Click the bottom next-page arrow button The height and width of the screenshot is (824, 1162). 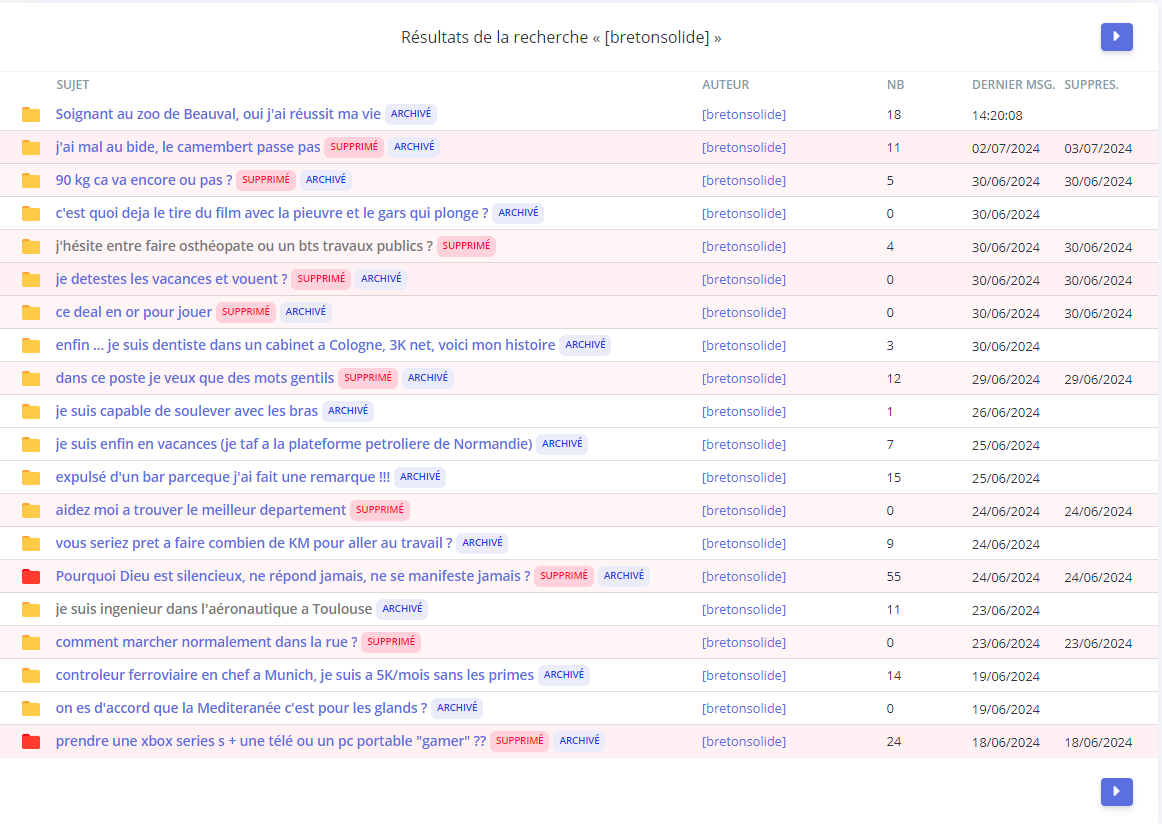1116,791
